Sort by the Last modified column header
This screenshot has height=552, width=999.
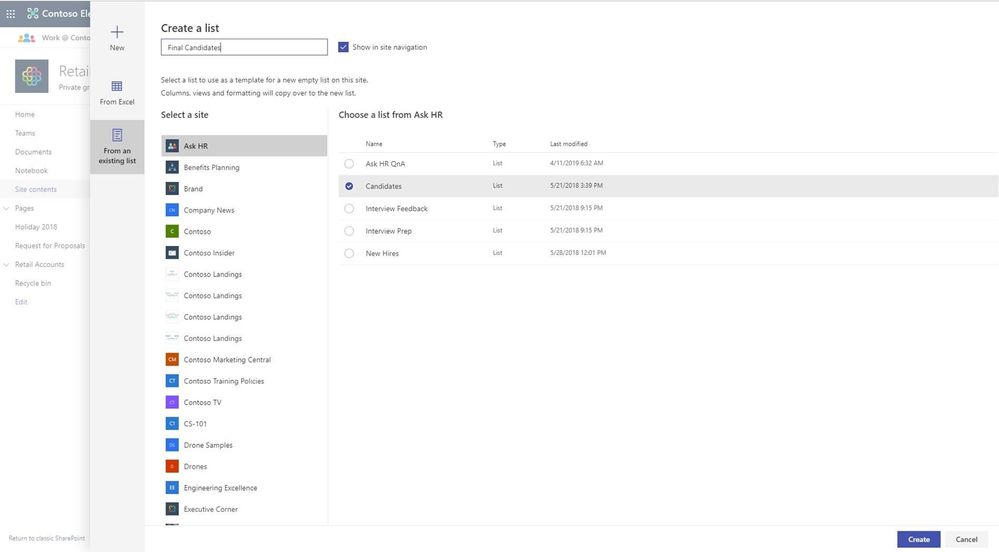click(569, 144)
